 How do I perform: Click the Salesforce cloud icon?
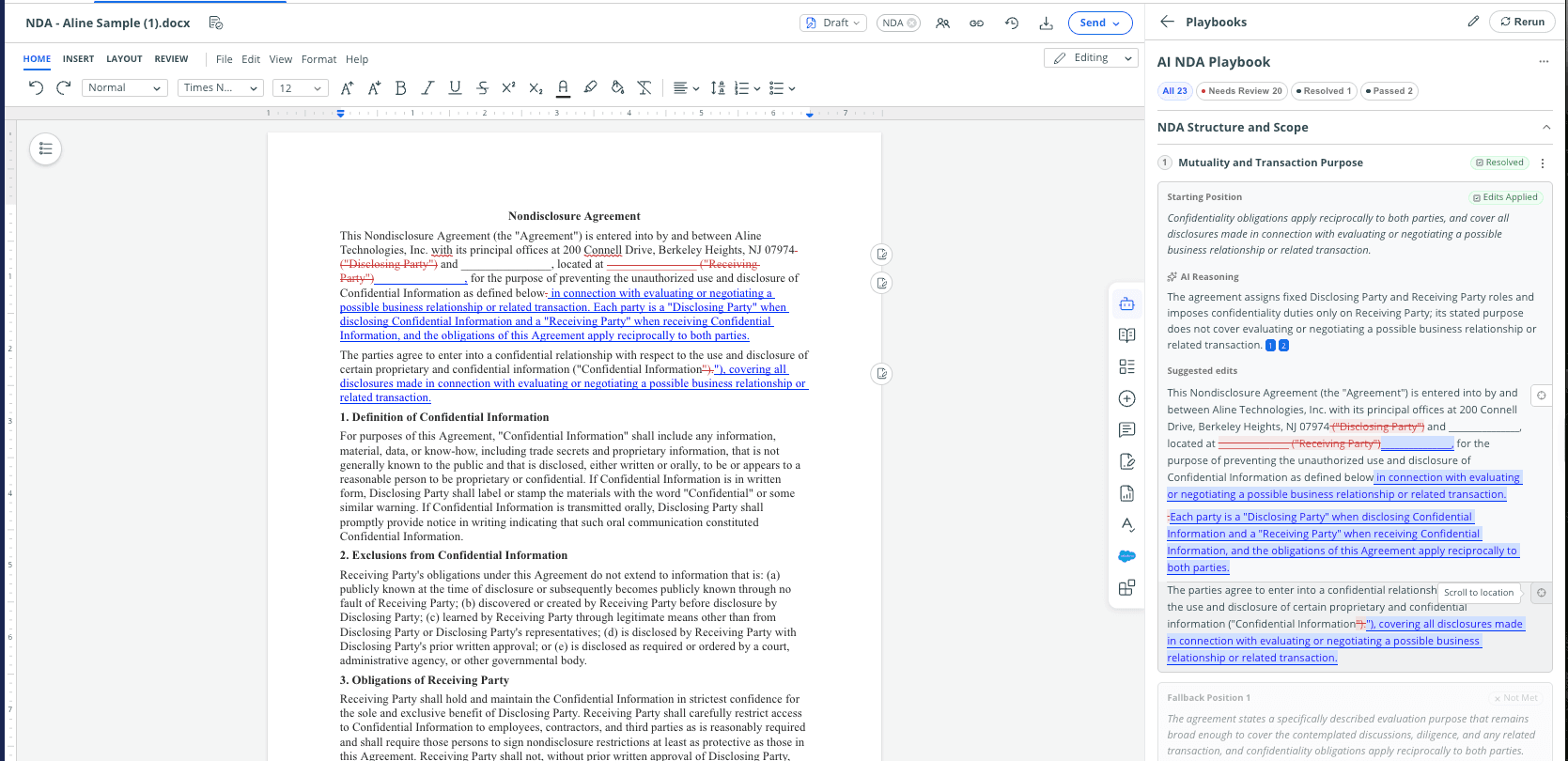pyautogui.click(x=1127, y=556)
